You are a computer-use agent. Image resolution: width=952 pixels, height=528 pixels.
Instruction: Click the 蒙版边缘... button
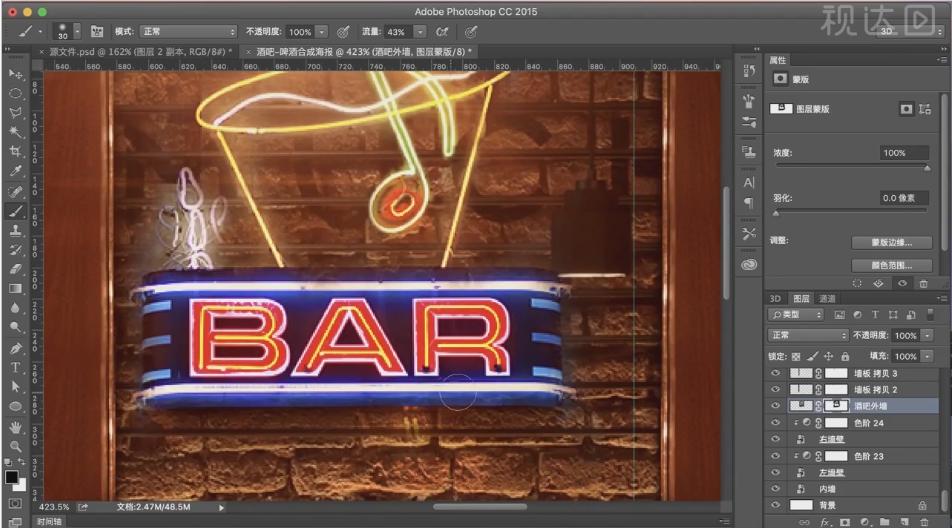click(x=892, y=242)
